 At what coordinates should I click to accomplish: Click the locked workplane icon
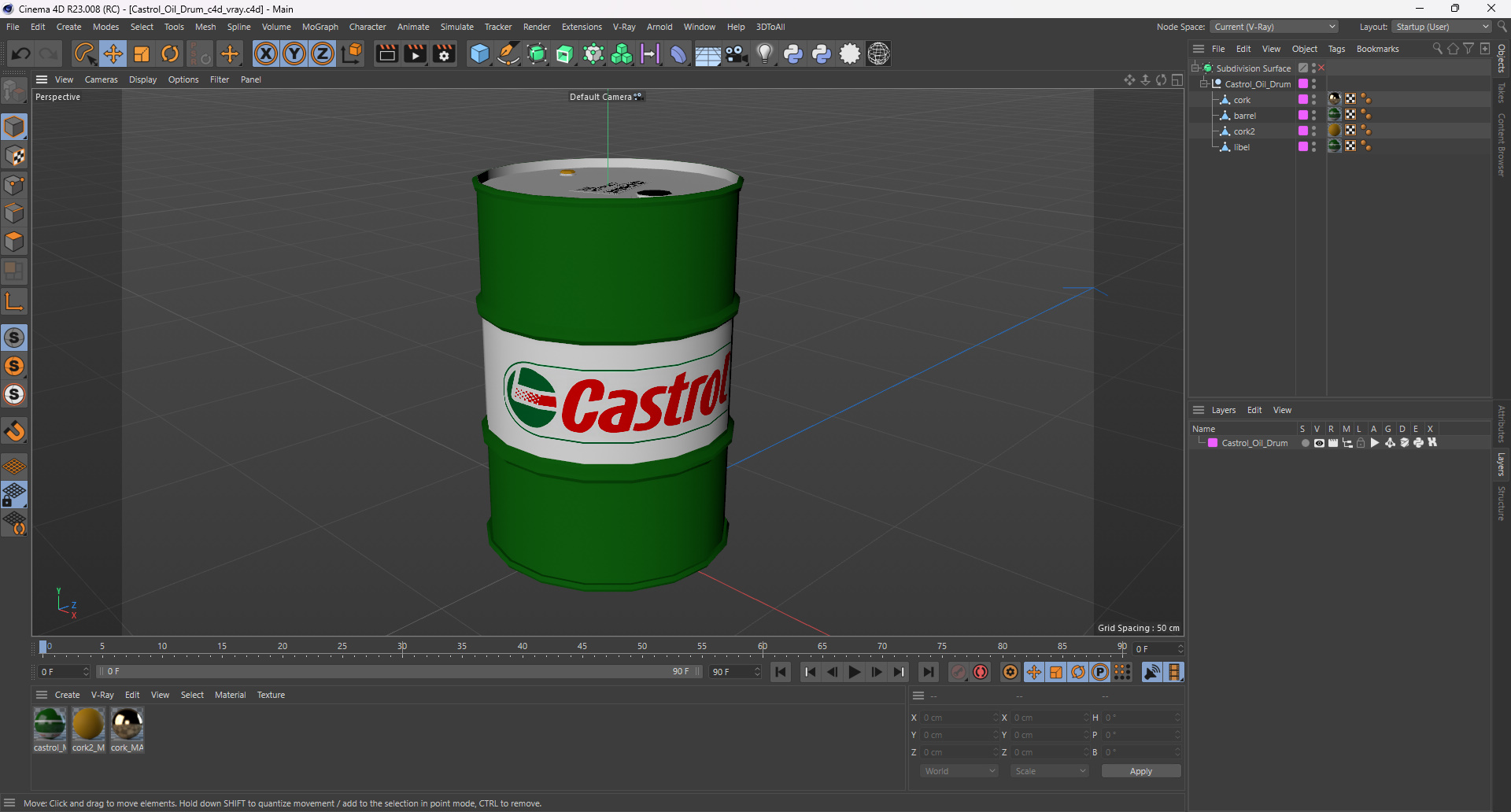[14, 494]
